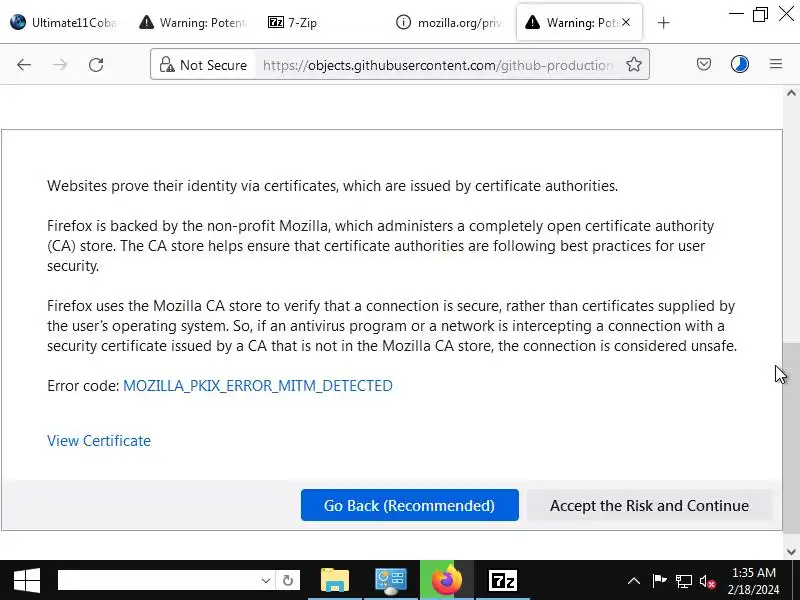Viewport: 800px width, 600px height.
Task: Open the network tray icon
Action: [684, 581]
